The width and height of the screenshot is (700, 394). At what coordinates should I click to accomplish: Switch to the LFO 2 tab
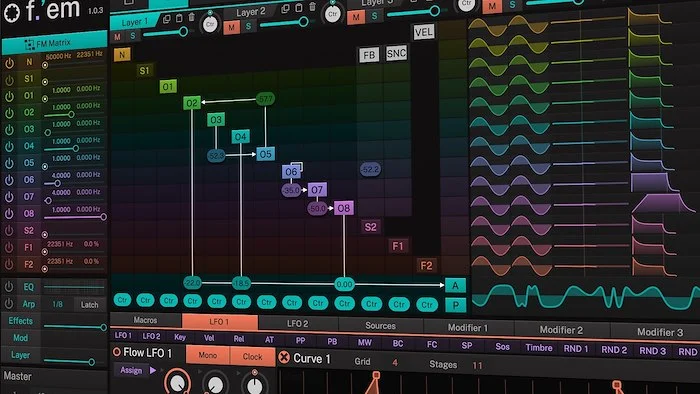[x=297, y=323]
